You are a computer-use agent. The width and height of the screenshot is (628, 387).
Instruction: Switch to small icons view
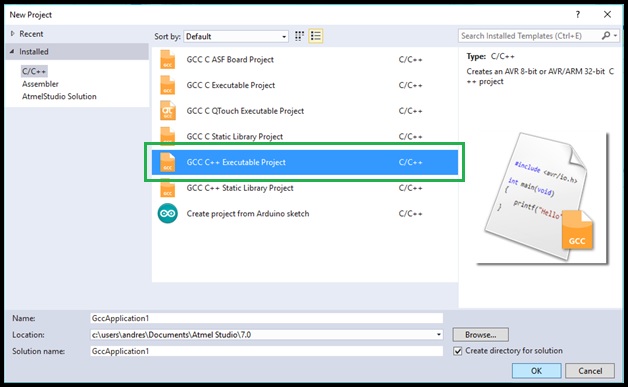299,36
